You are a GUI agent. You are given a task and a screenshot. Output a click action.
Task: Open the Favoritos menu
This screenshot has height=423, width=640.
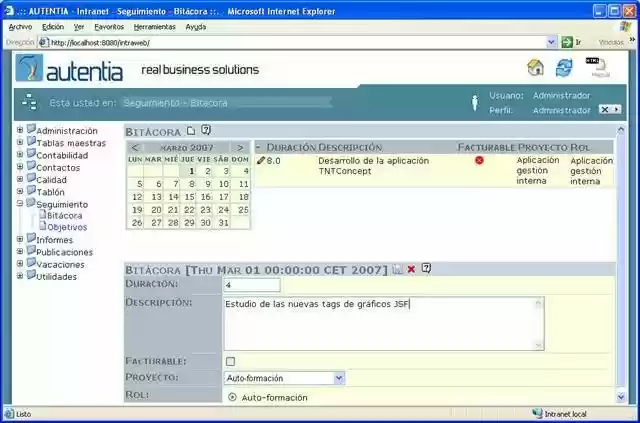point(109,27)
